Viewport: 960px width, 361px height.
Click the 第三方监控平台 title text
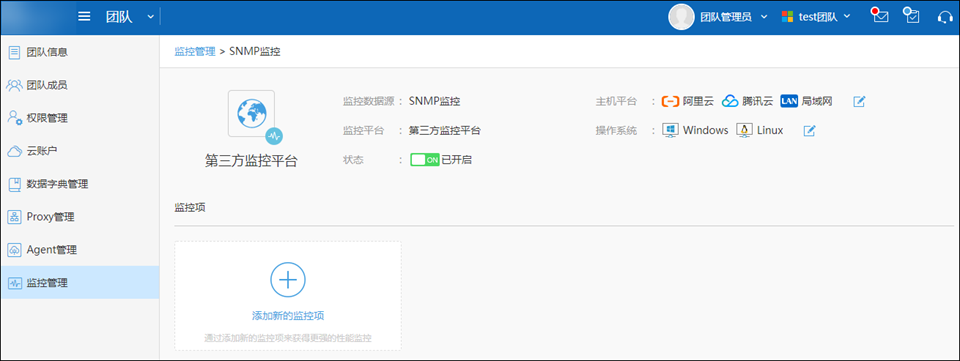click(251, 161)
